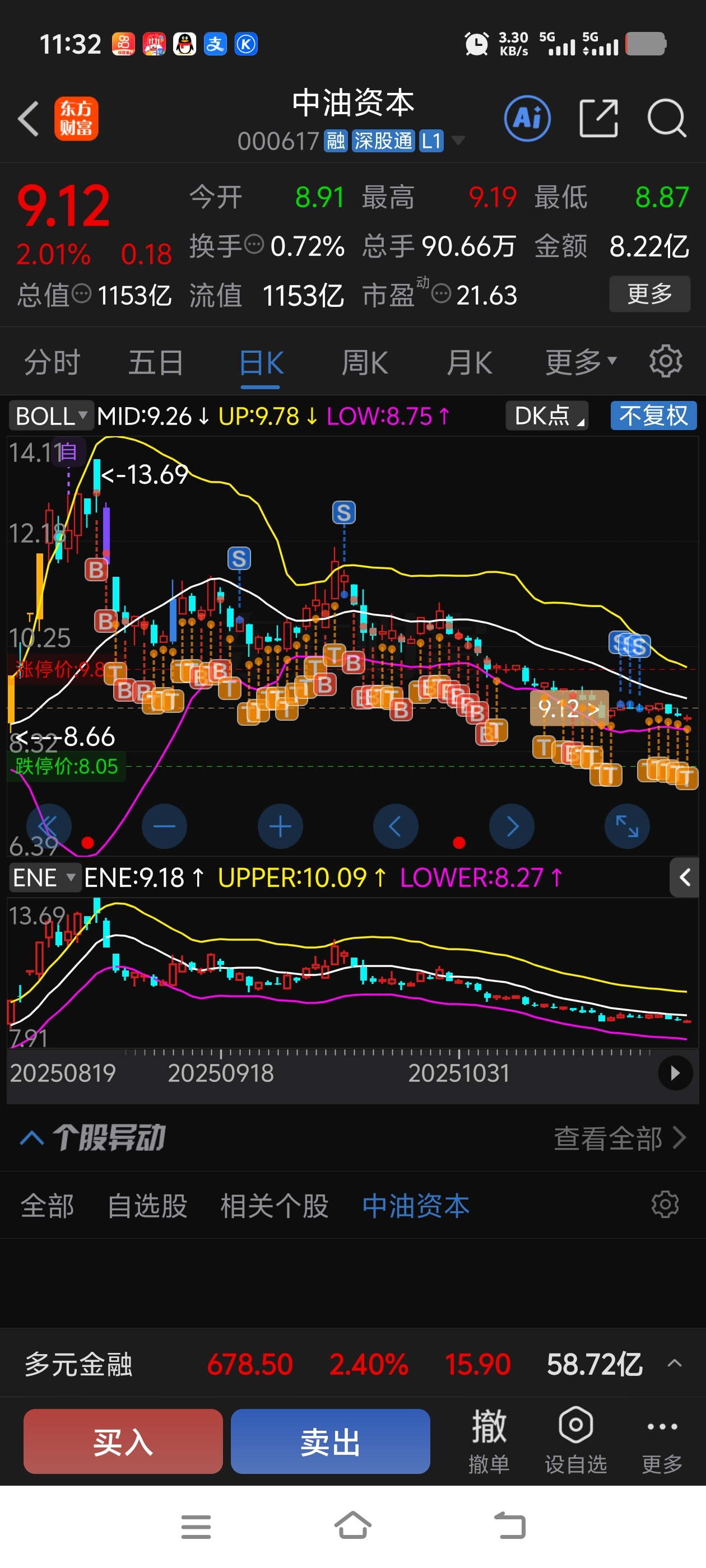
Task: Open ENE indicator dropdown
Action: (x=45, y=877)
